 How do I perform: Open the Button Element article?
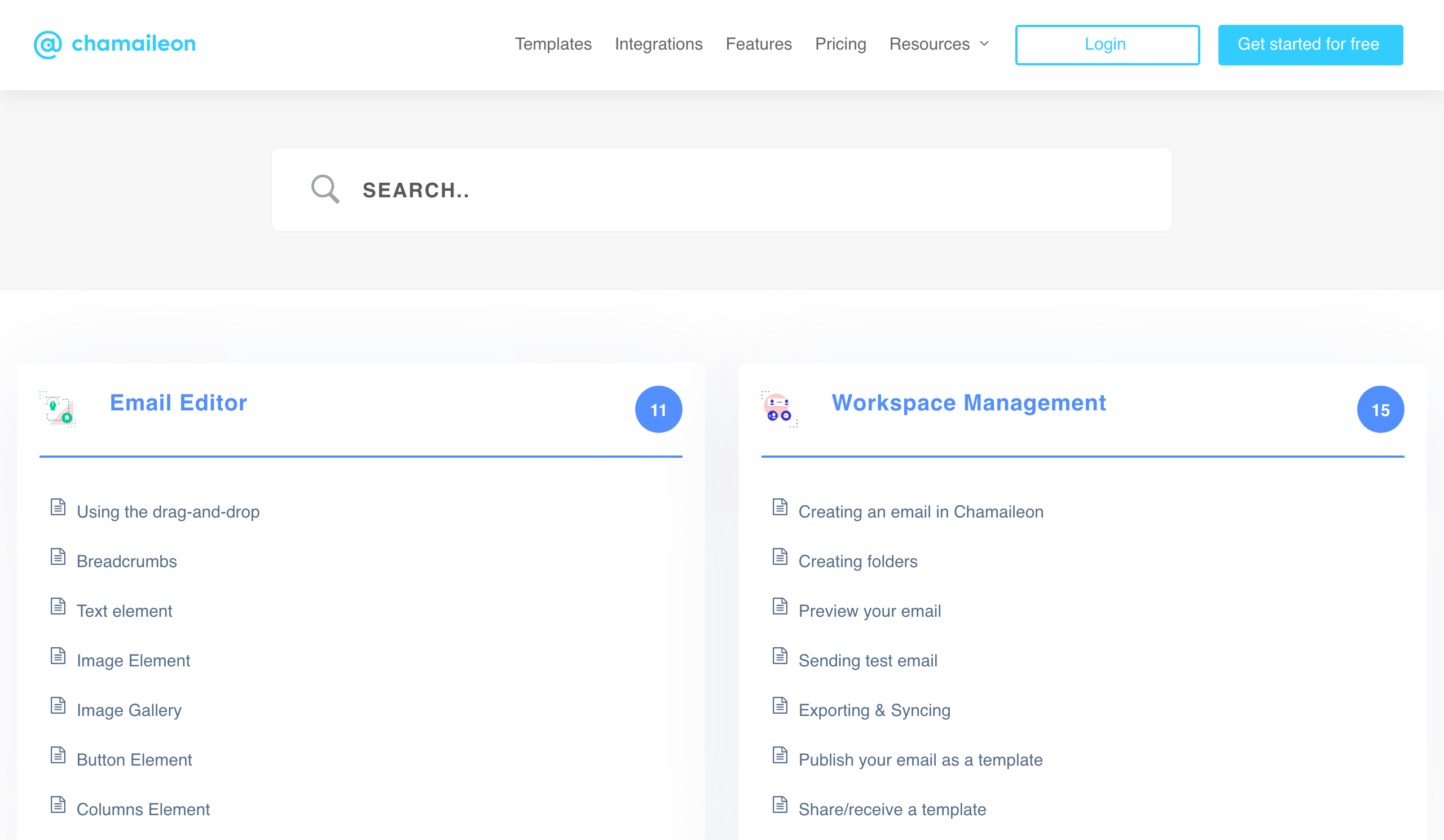[134, 760]
